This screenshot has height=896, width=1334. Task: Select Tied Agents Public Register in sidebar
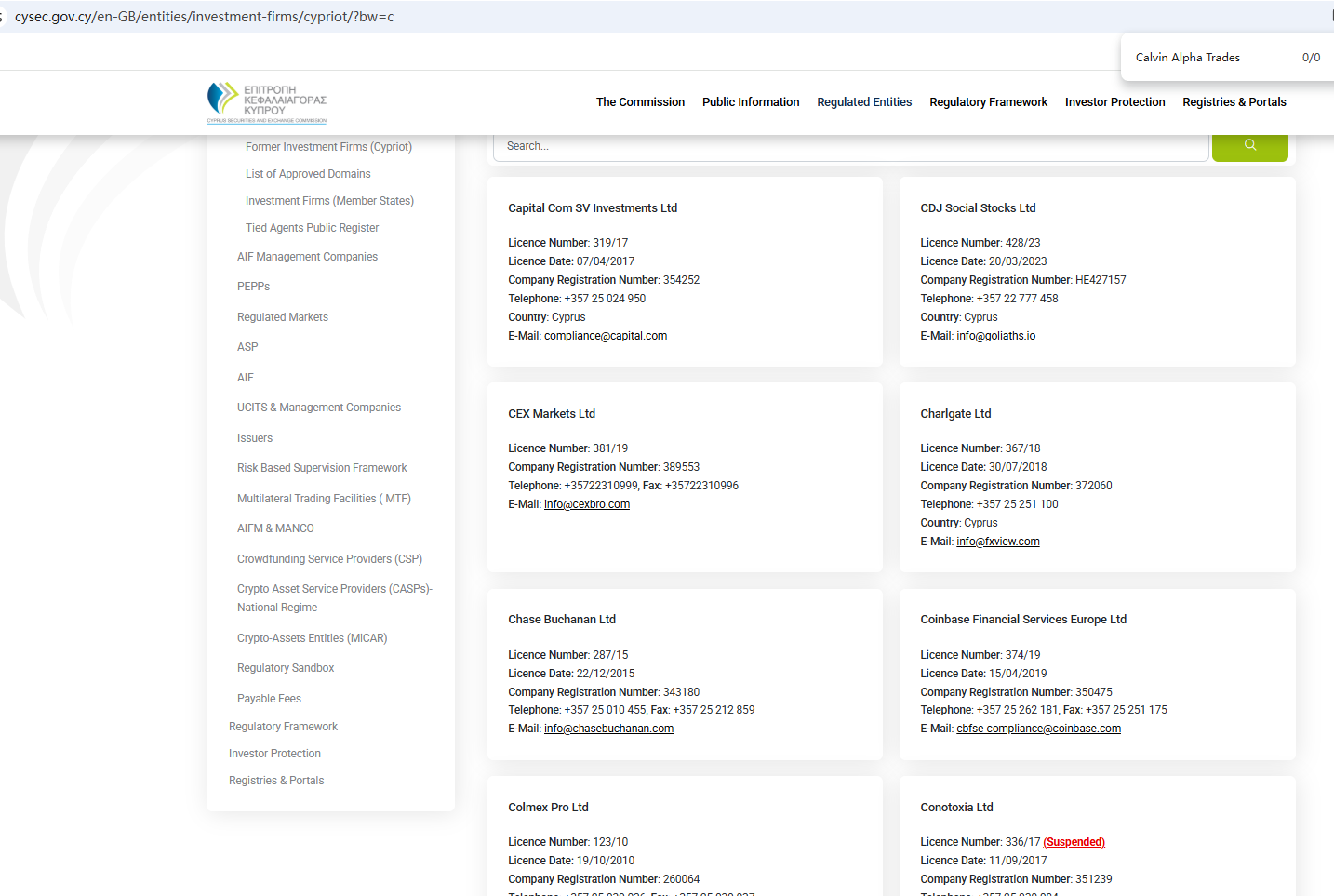coord(312,228)
